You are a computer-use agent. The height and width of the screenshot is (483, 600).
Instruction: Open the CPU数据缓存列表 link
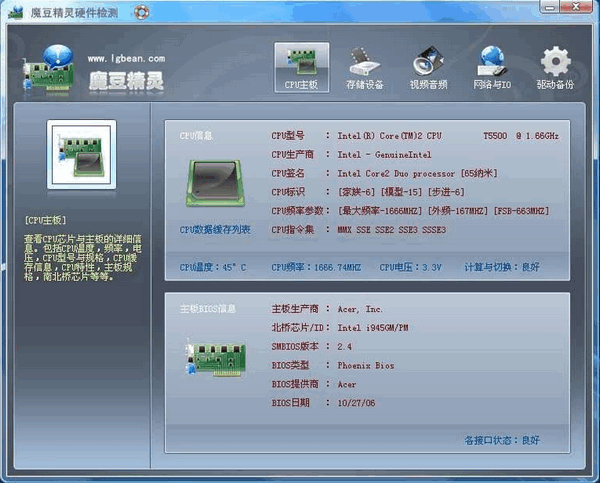point(215,230)
